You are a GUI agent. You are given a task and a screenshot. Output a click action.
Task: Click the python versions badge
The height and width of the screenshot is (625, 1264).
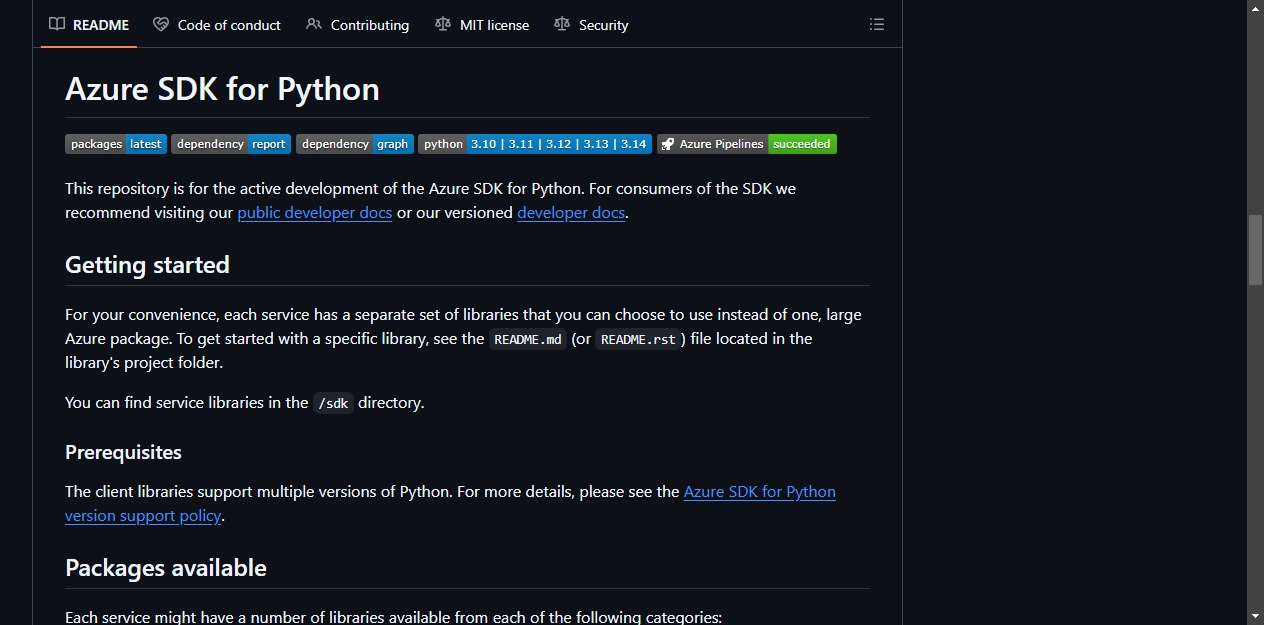tap(535, 144)
